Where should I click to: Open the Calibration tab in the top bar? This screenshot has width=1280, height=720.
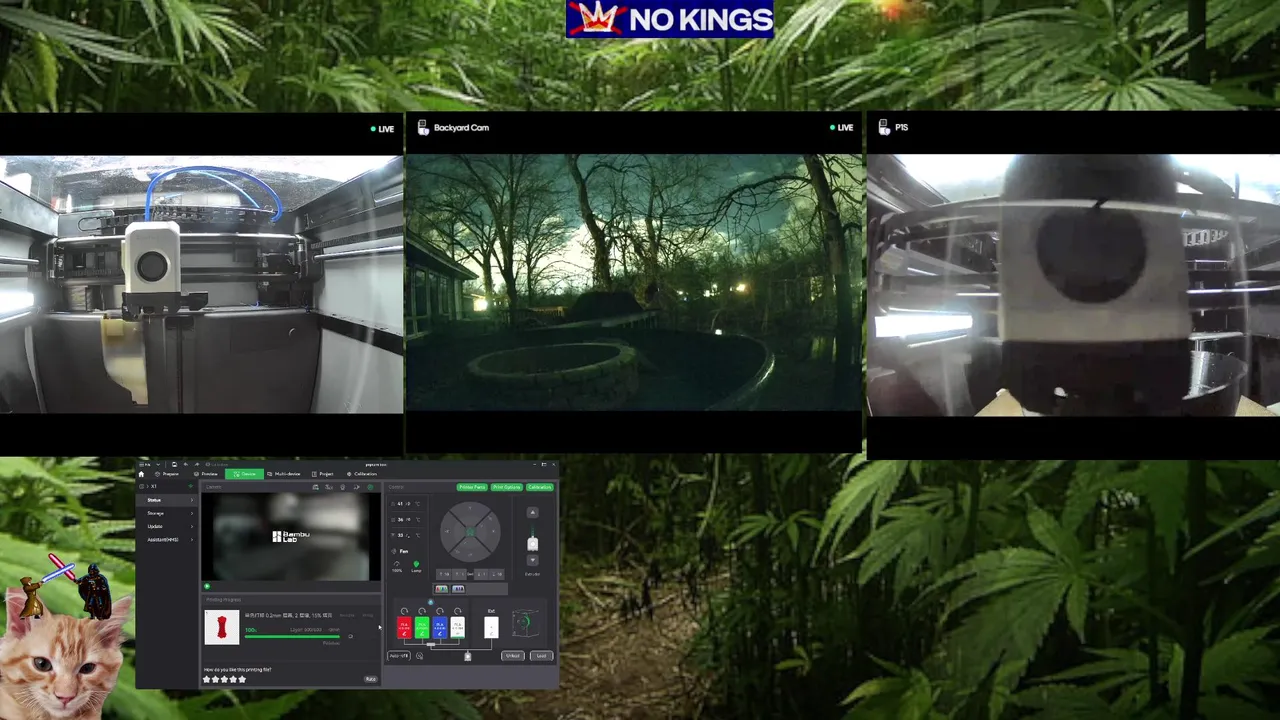pyautogui.click(x=362, y=474)
